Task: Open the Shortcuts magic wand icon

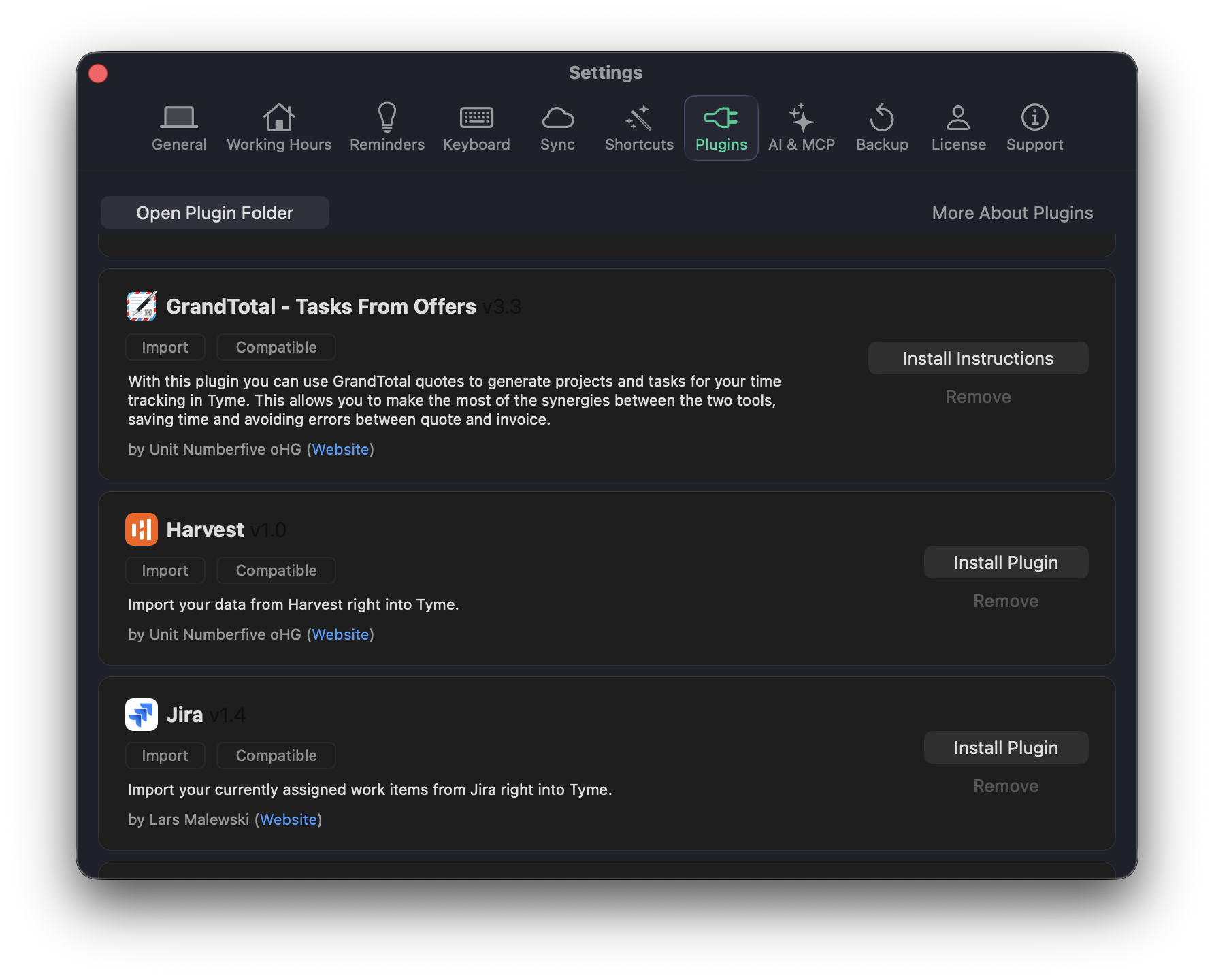Action: [x=639, y=118]
